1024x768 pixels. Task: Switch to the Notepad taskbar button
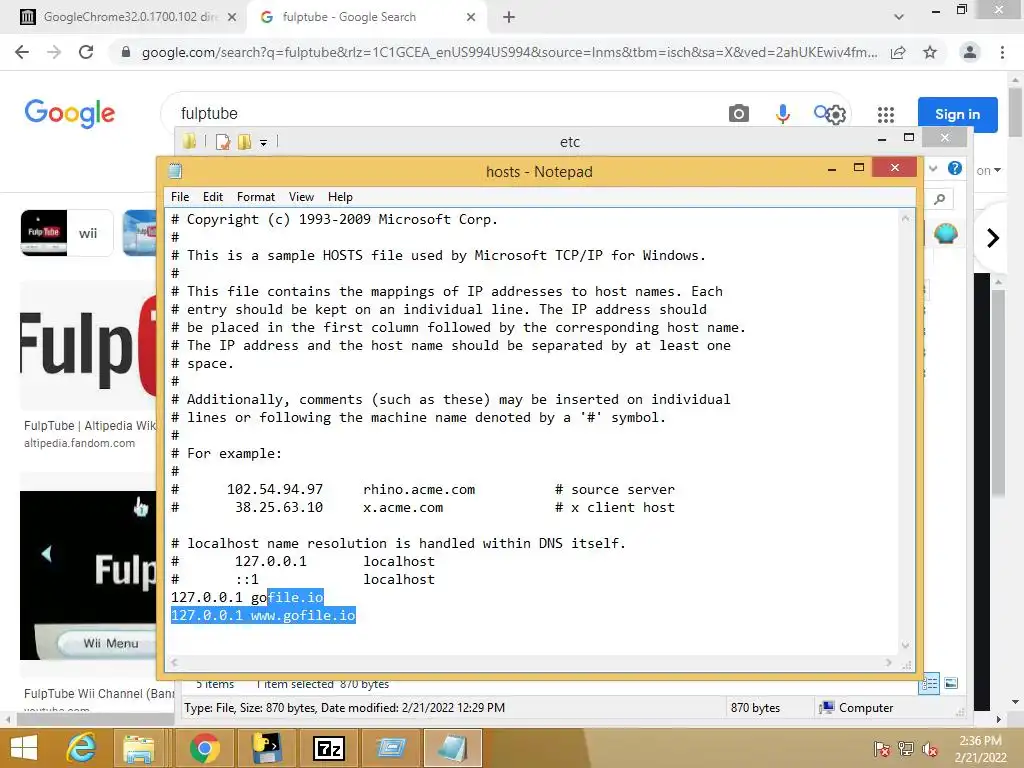[453, 748]
